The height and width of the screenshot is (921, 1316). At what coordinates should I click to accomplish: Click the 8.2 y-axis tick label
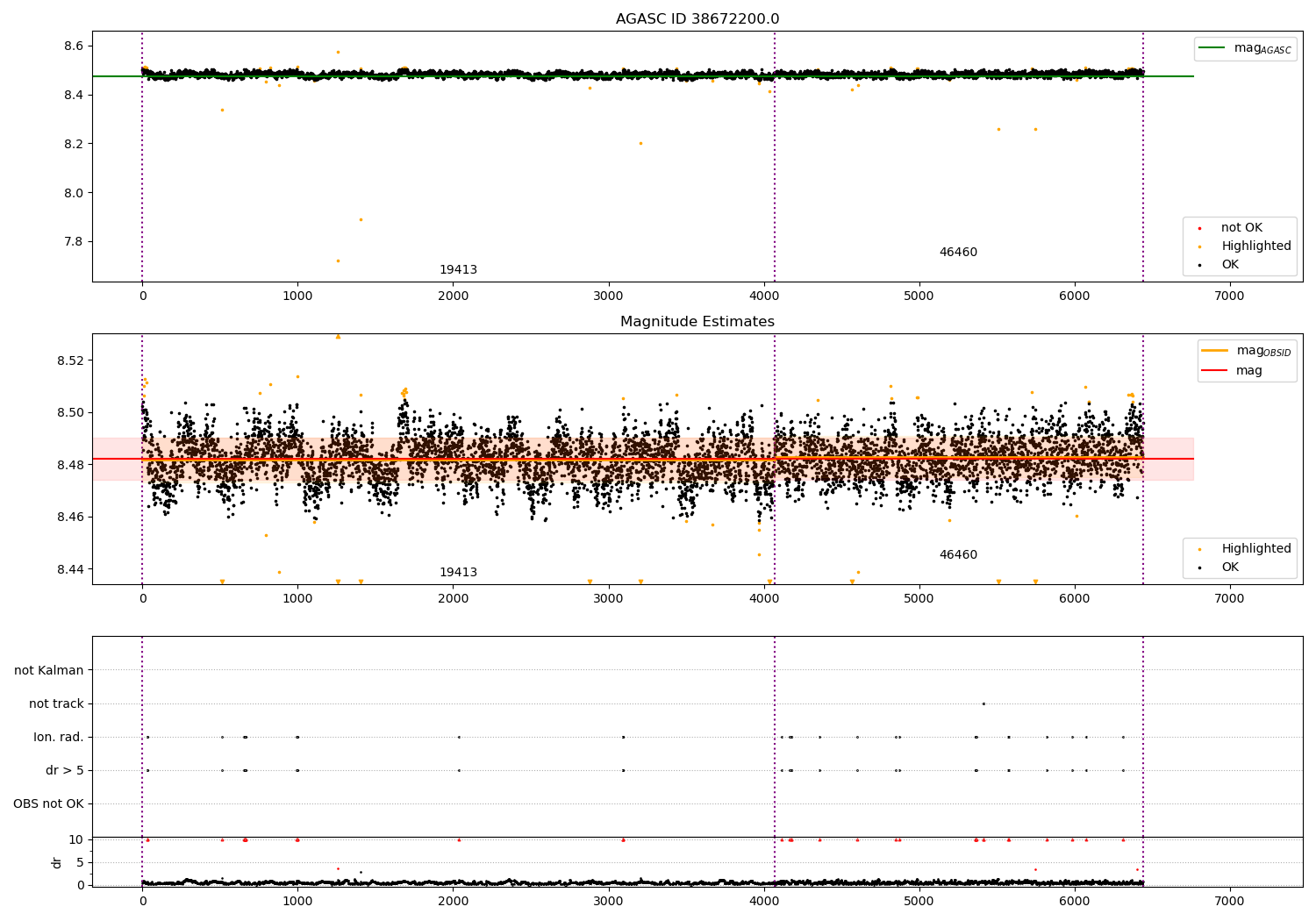74,144
